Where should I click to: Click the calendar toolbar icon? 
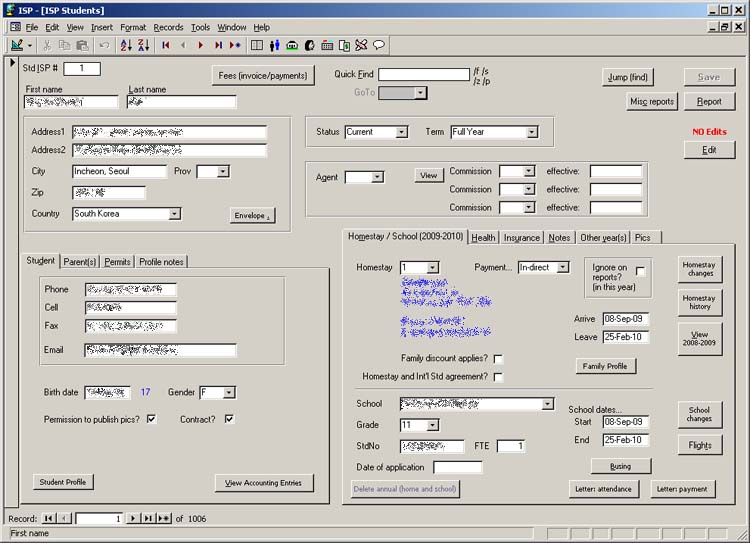tap(327, 45)
